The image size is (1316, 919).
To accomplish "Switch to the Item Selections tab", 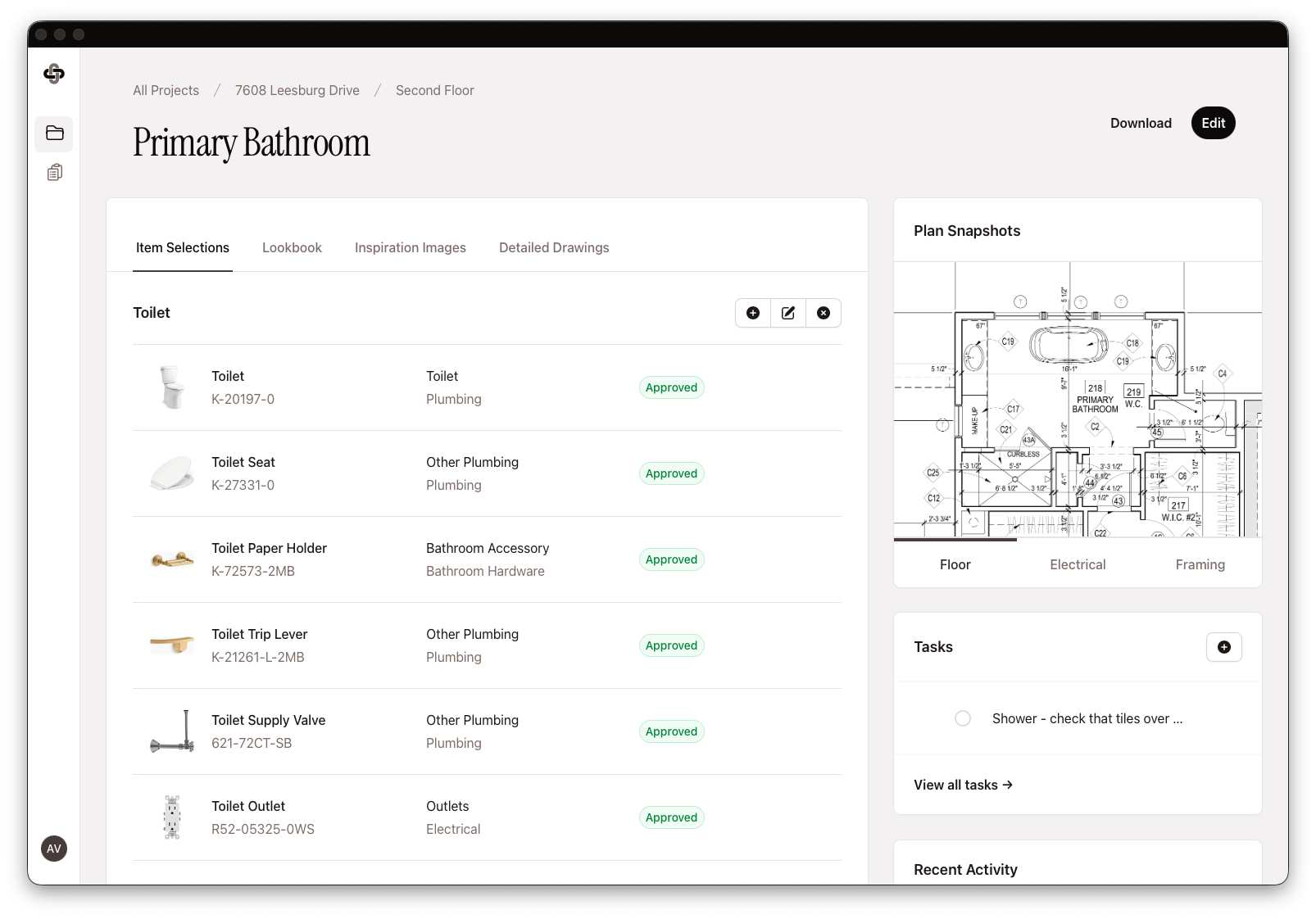I will click(x=183, y=247).
